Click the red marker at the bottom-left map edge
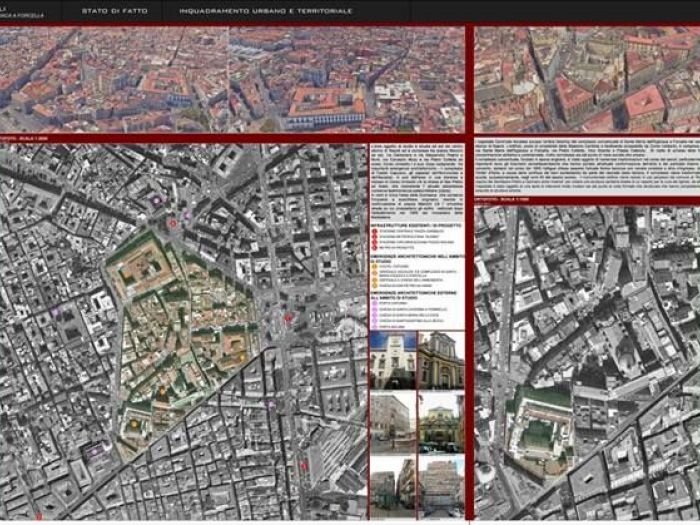 coord(39,517)
